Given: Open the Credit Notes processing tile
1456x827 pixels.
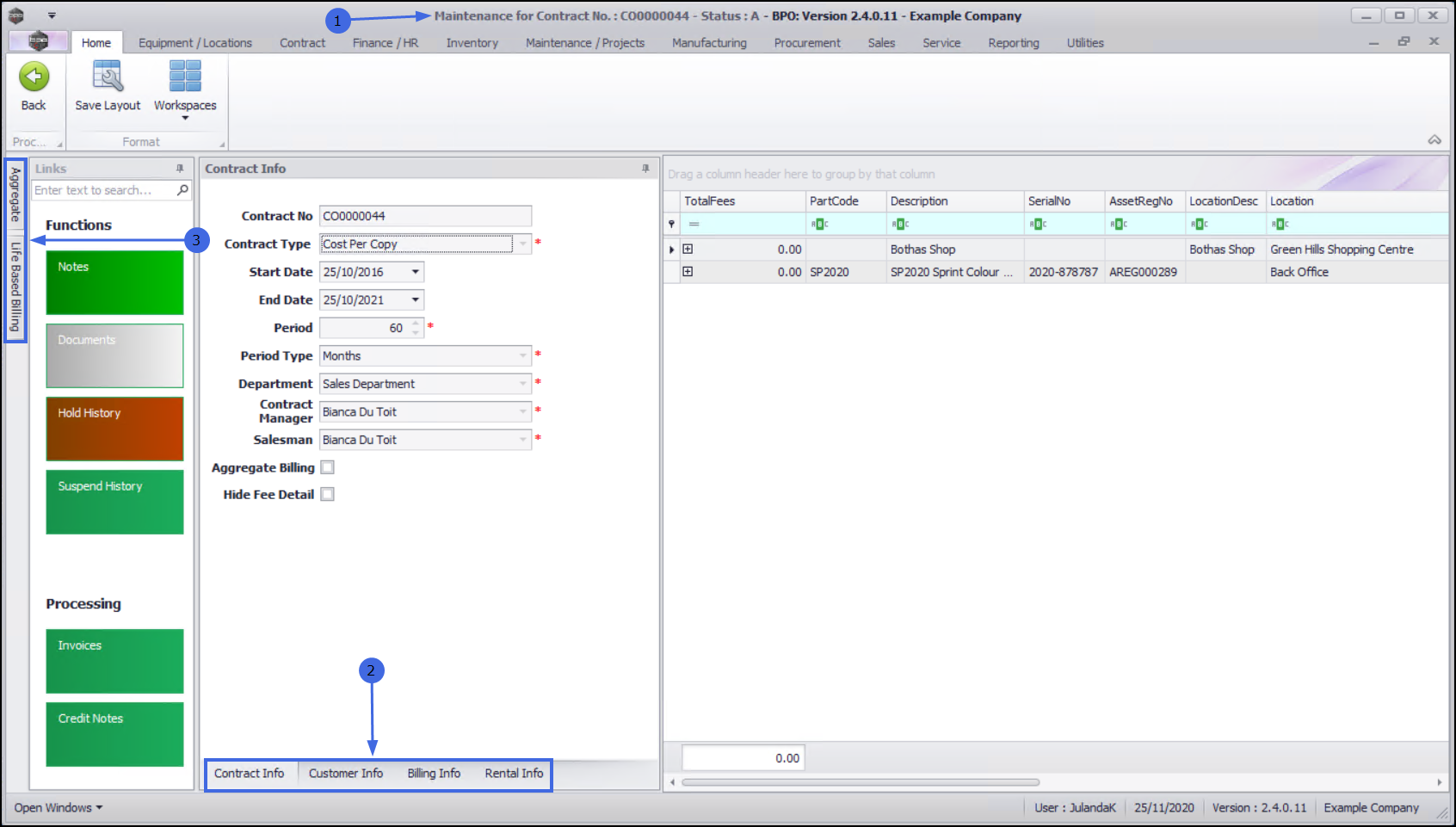Looking at the screenshot, I should point(114,734).
